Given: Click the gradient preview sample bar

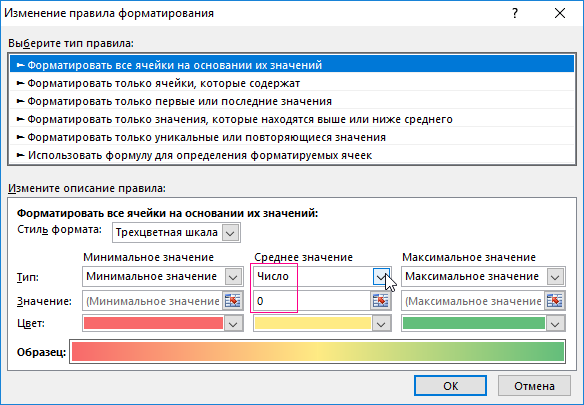Looking at the screenshot, I should point(318,352).
